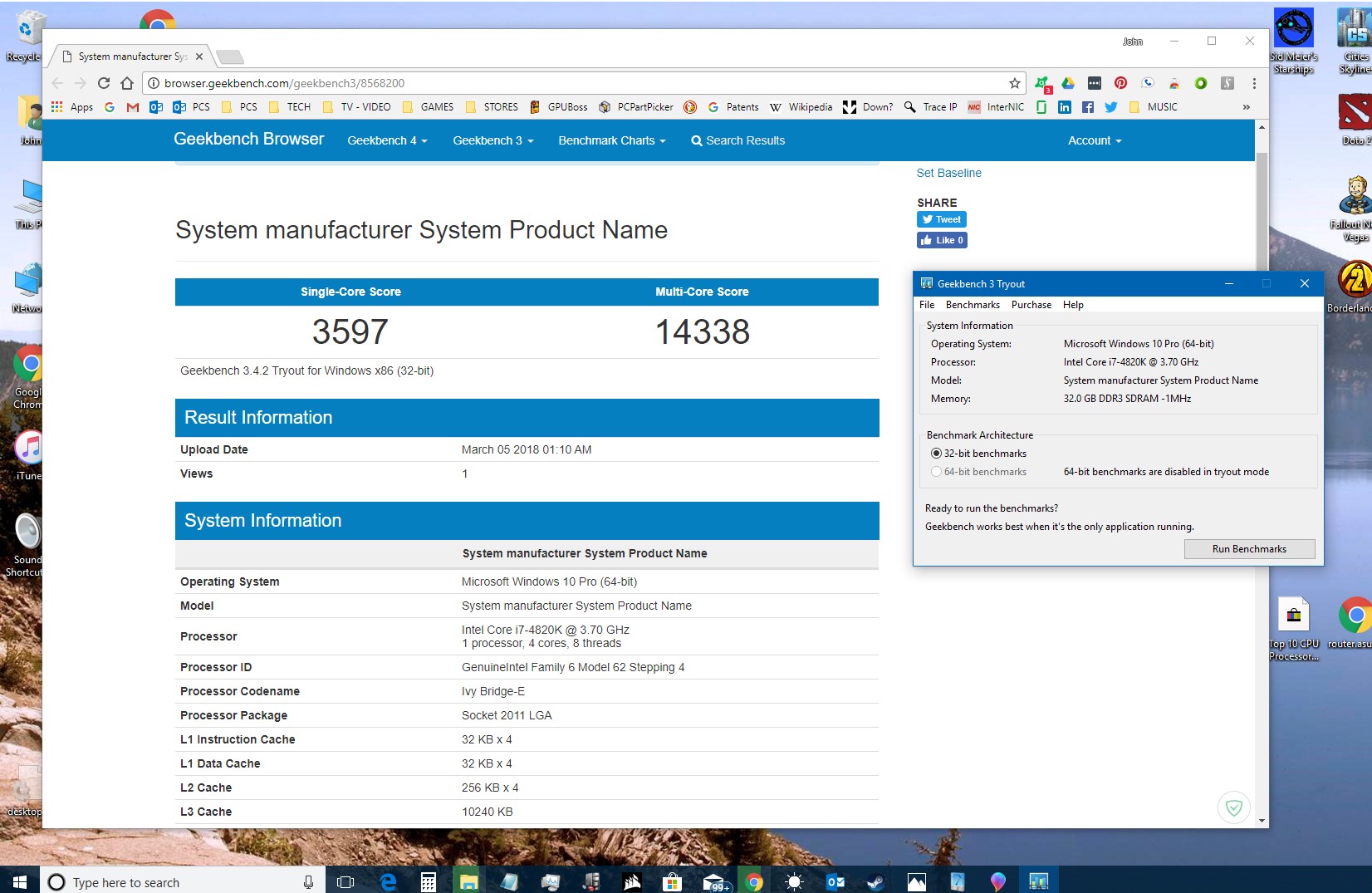Close the System manufacturer tab
The height and width of the screenshot is (893, 1372).
click(199, 56)
